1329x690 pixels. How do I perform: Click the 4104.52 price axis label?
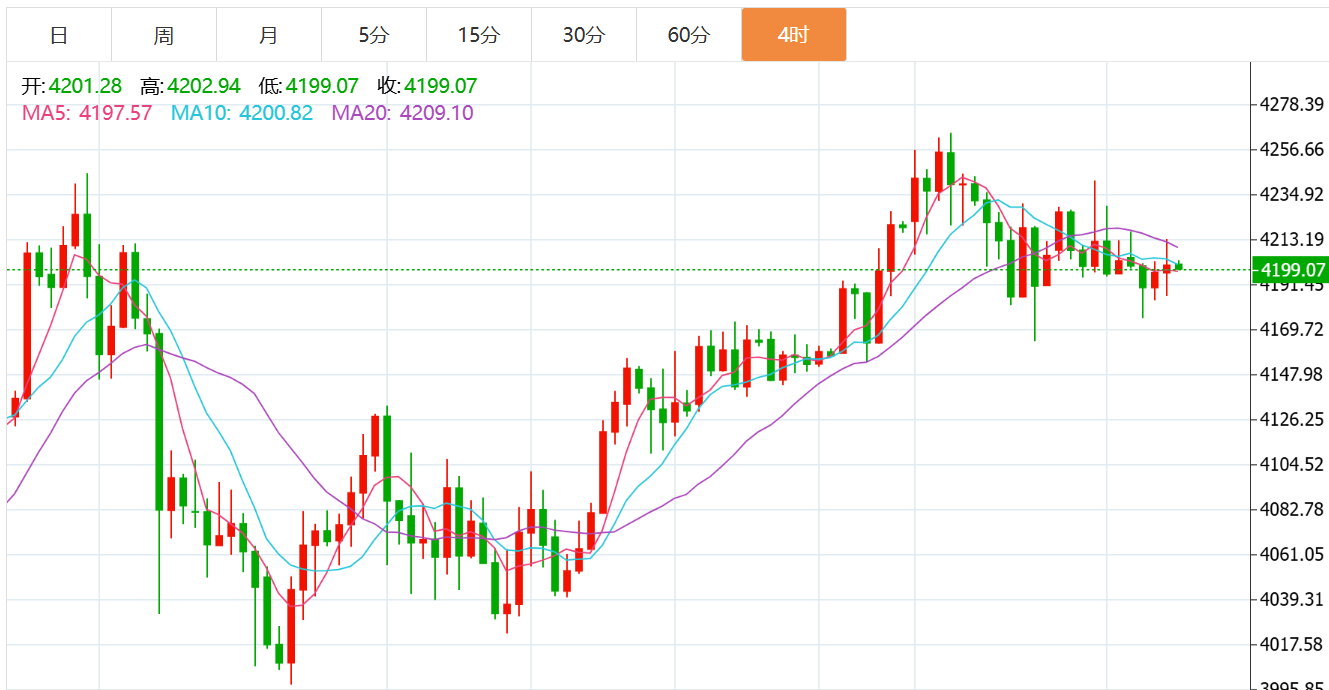pos(1293,465)
